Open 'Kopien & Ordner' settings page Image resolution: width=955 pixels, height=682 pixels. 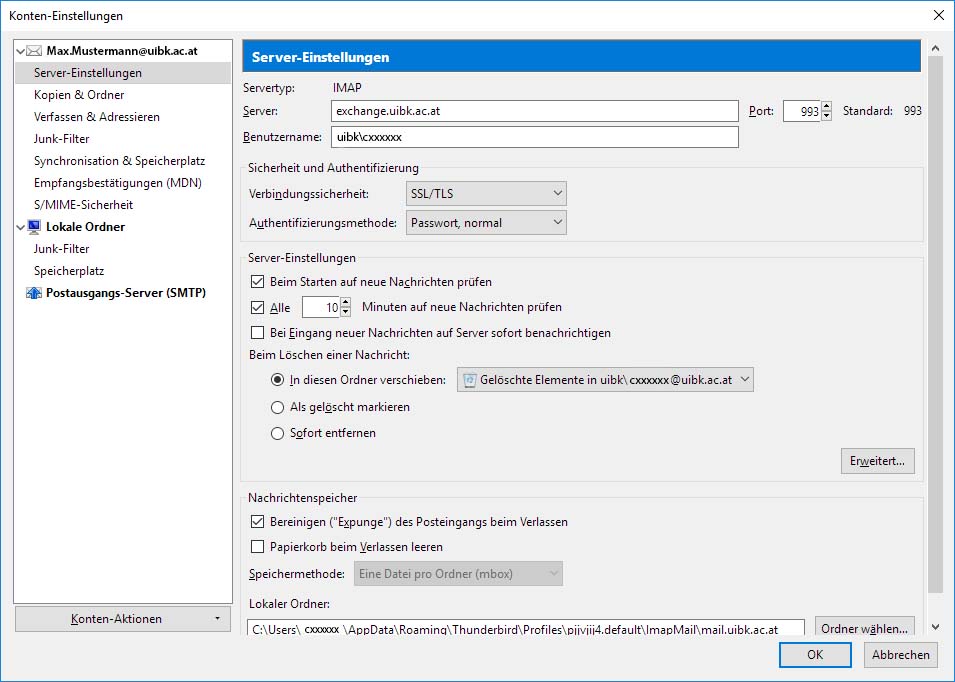click(79, 95)
